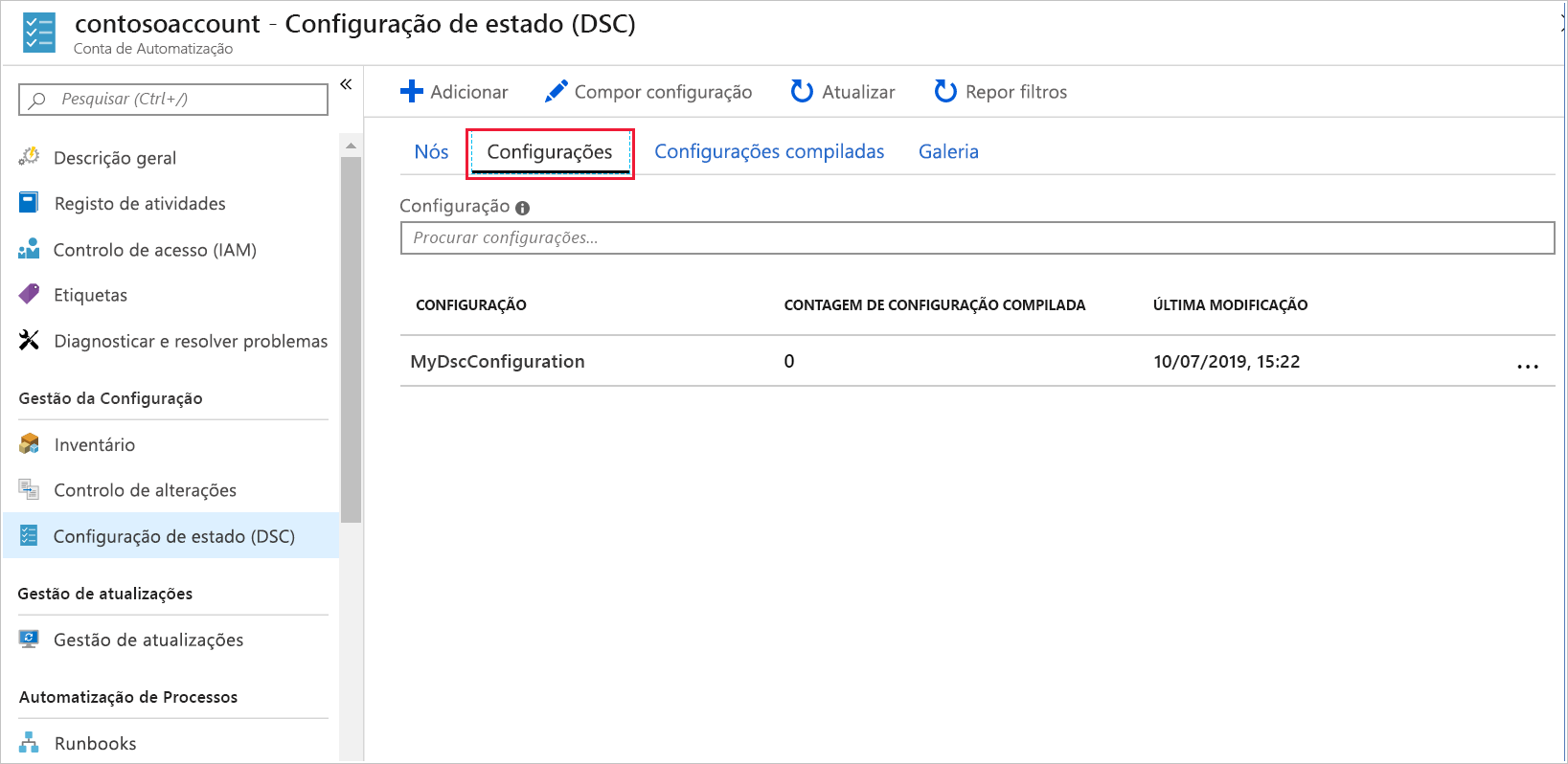Click the Controlo de alterações icon
1568x764 pixels.
pyautogui.click(x=29, y=489)
